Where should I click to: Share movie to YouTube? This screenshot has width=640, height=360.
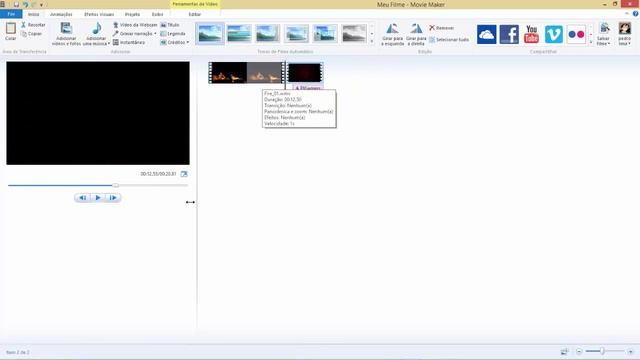531,34
